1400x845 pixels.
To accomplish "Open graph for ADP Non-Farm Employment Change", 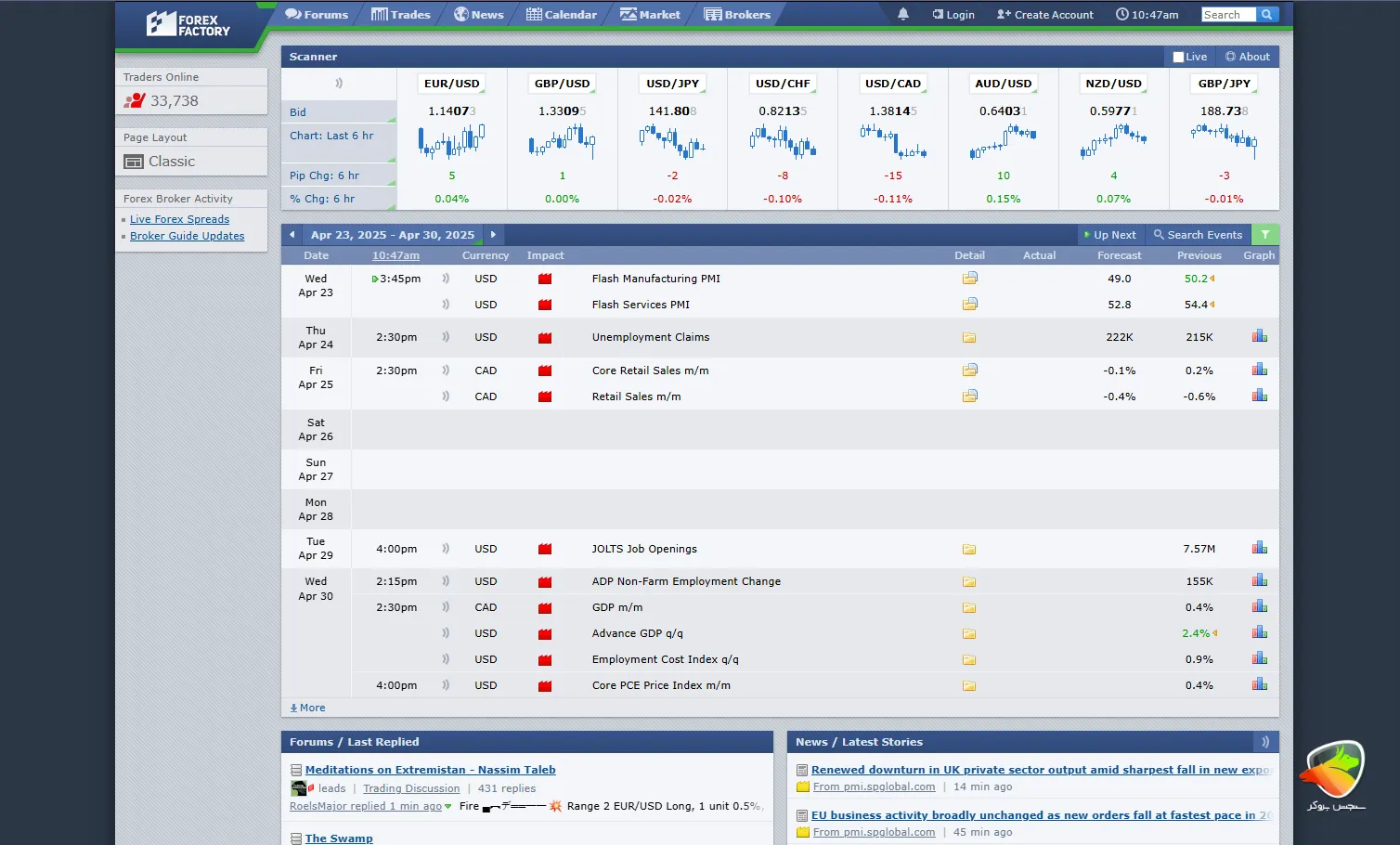I will coord(1259,580).
